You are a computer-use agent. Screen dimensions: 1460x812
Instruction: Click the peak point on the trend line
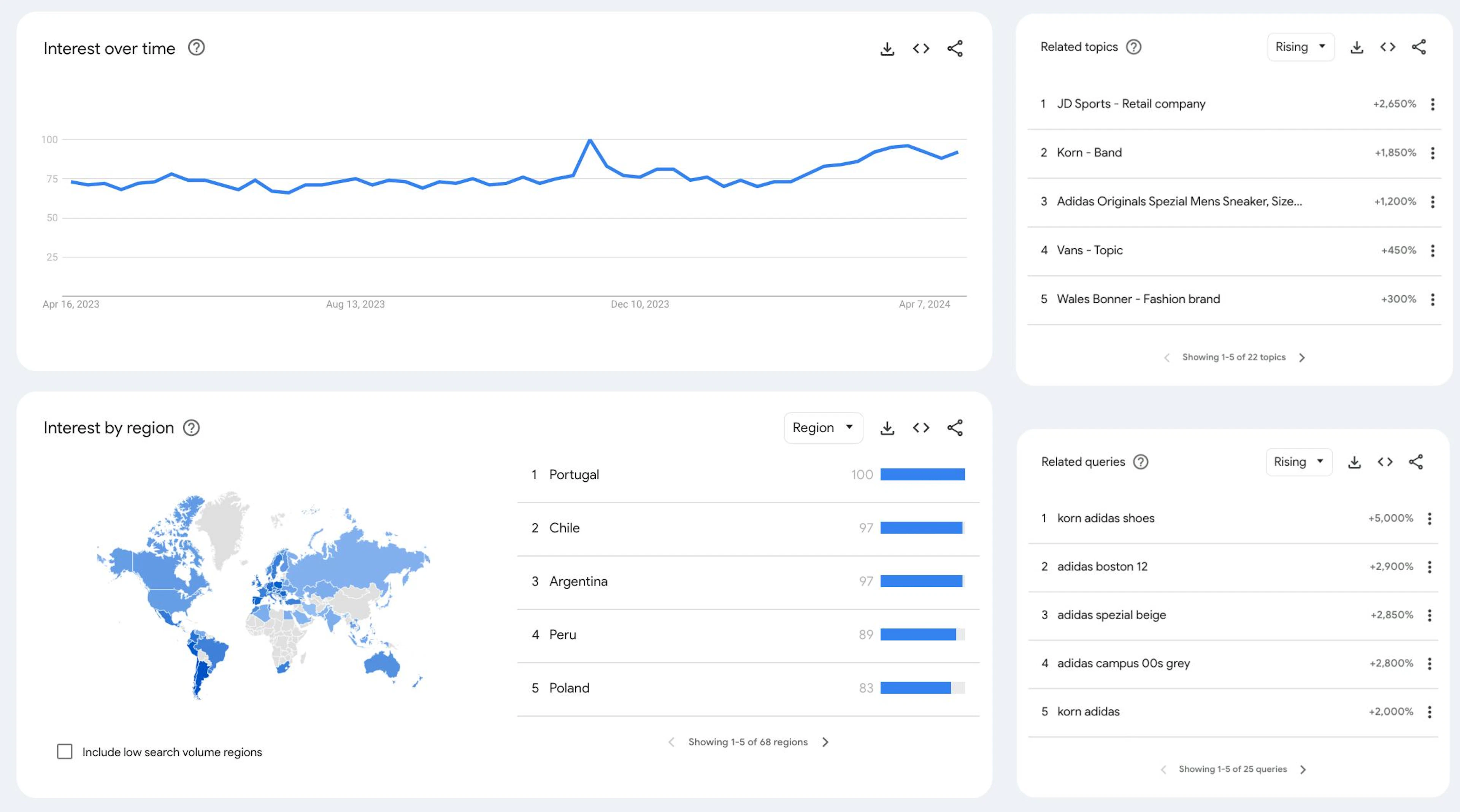click(590, 140)
